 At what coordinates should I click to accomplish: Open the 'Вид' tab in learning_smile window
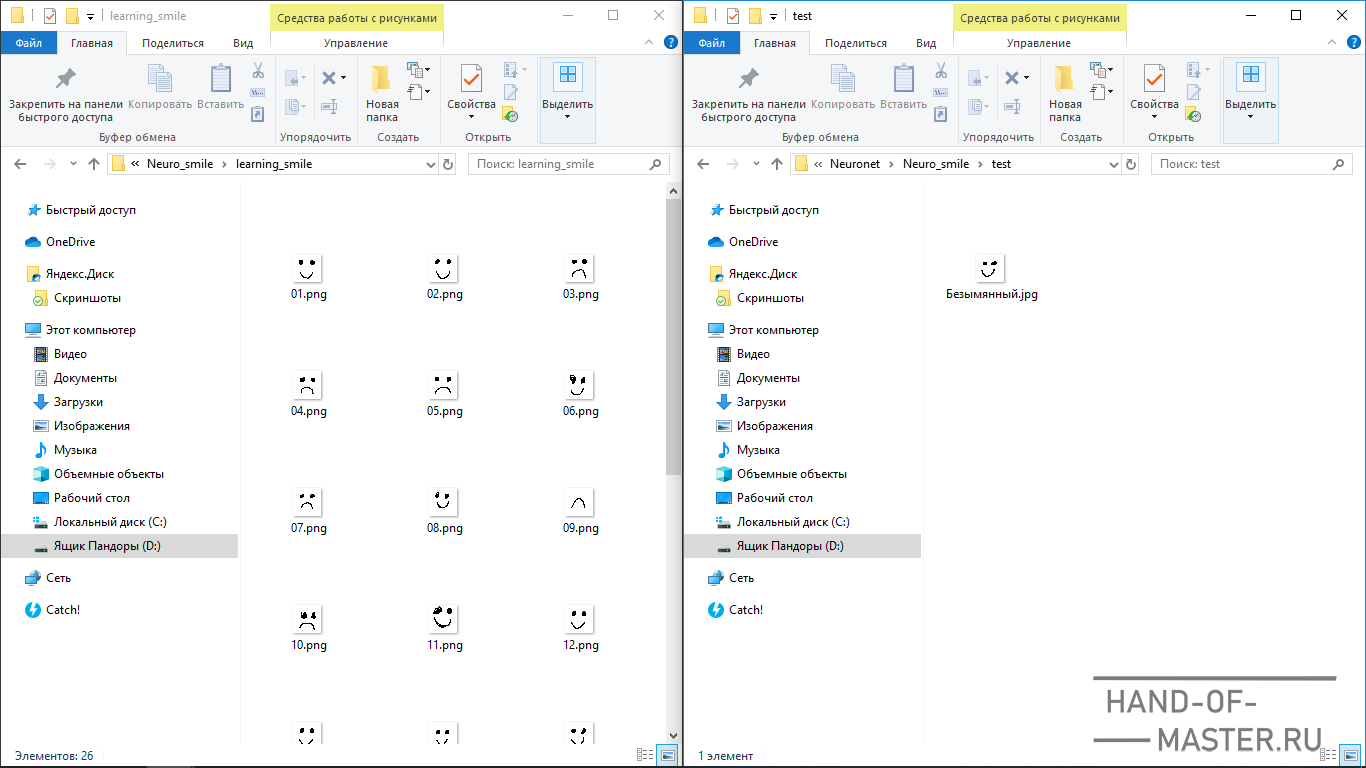tap(243, 43)
